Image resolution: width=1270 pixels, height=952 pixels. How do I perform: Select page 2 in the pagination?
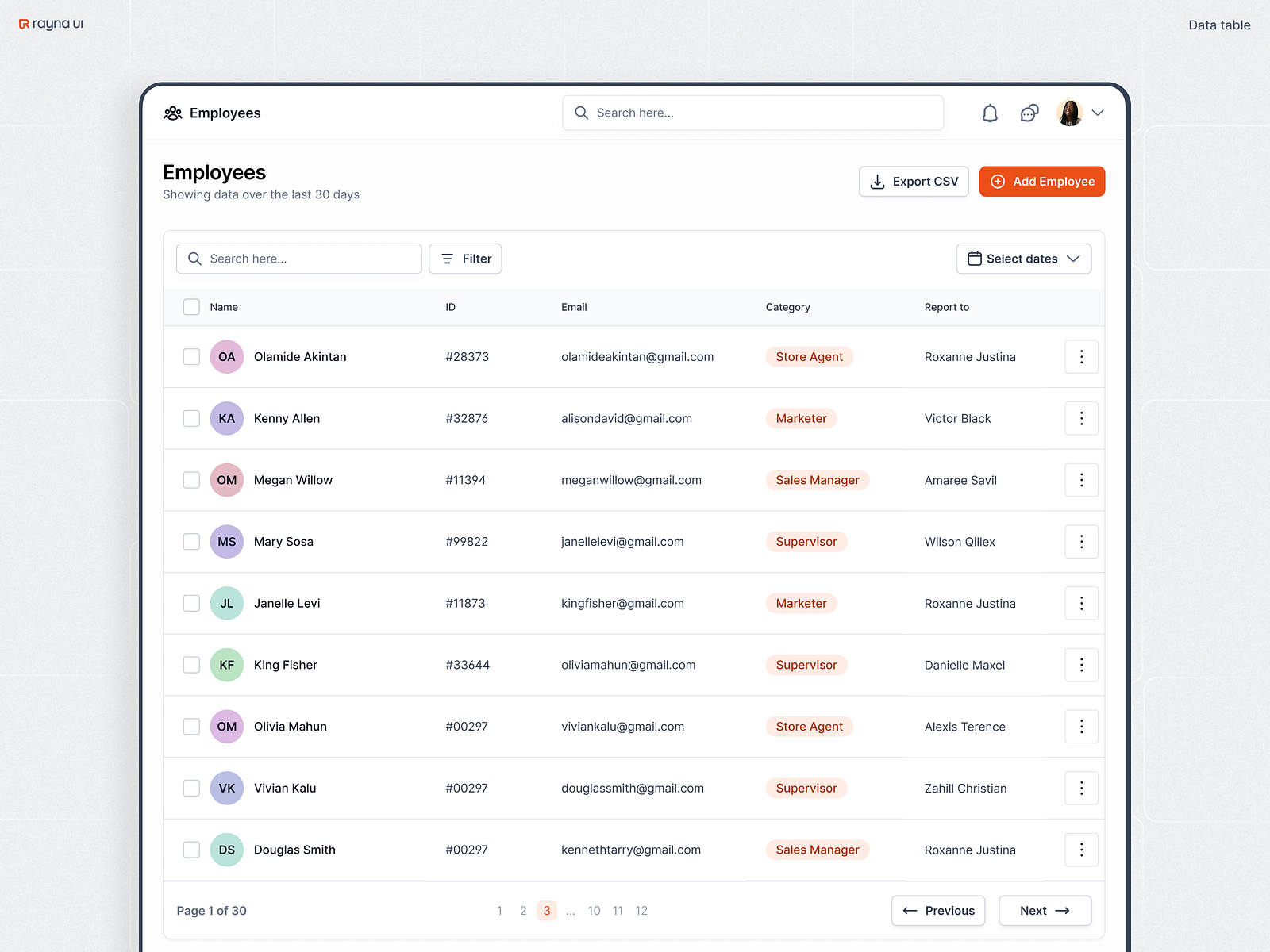pos(523,911)
